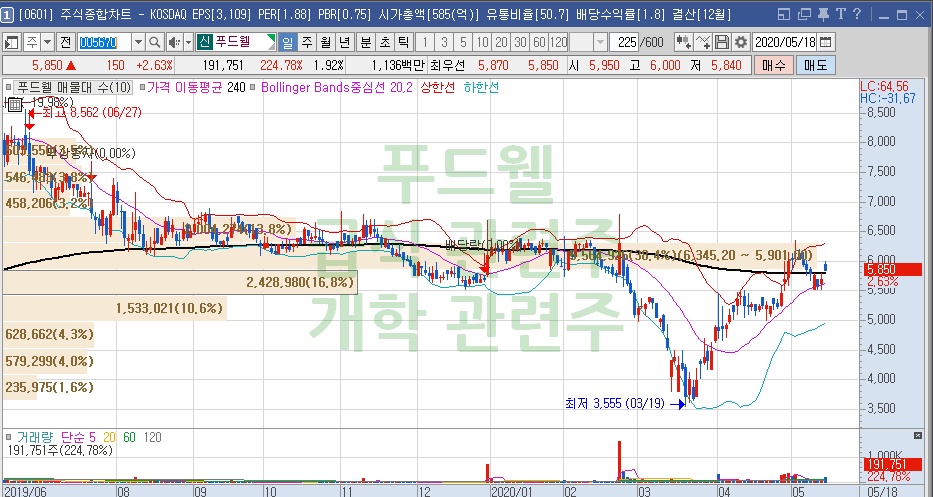Screen dimensions: 933x497
Task: Expand the 주 market type dropdown
Action: (x=48, y=42)
